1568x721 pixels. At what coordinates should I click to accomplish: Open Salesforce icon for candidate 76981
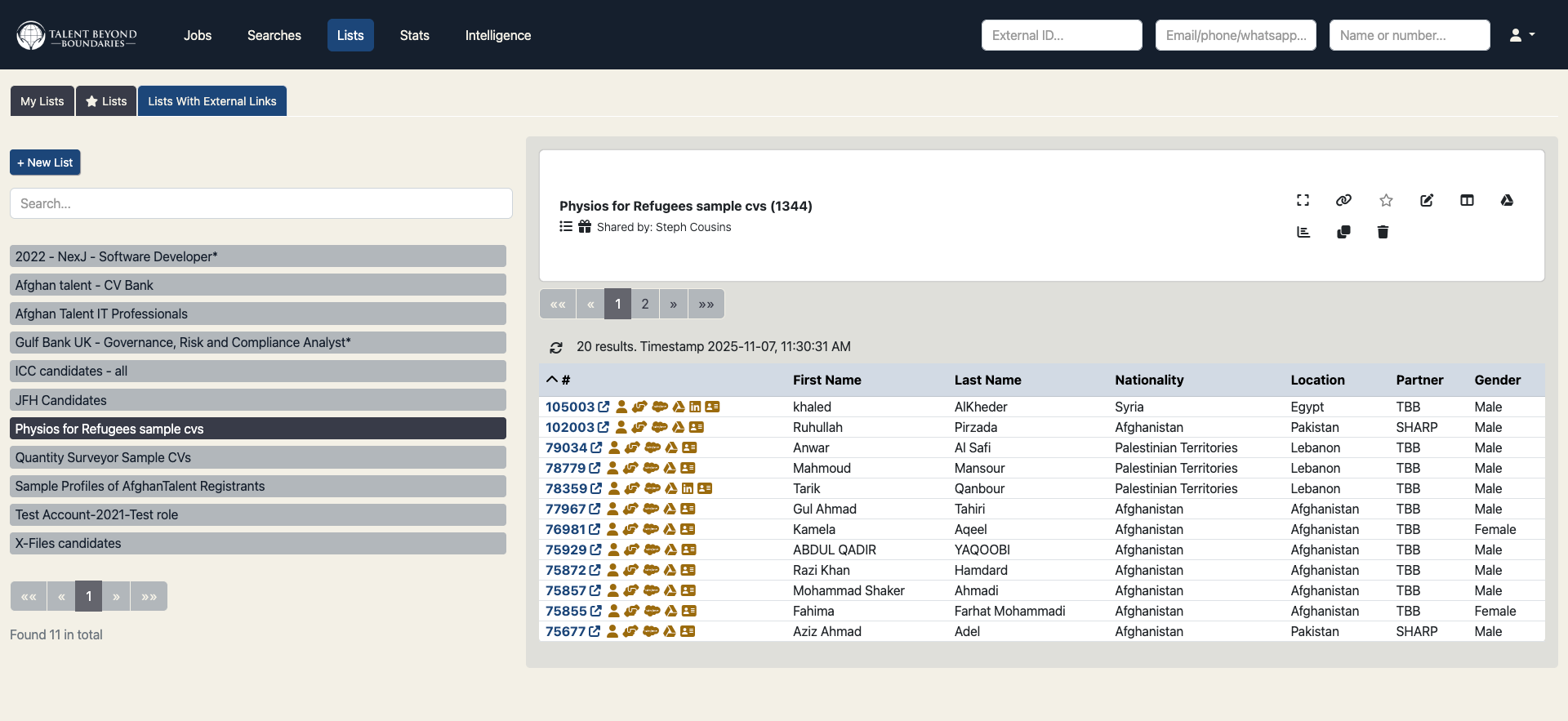pos(651,529)
